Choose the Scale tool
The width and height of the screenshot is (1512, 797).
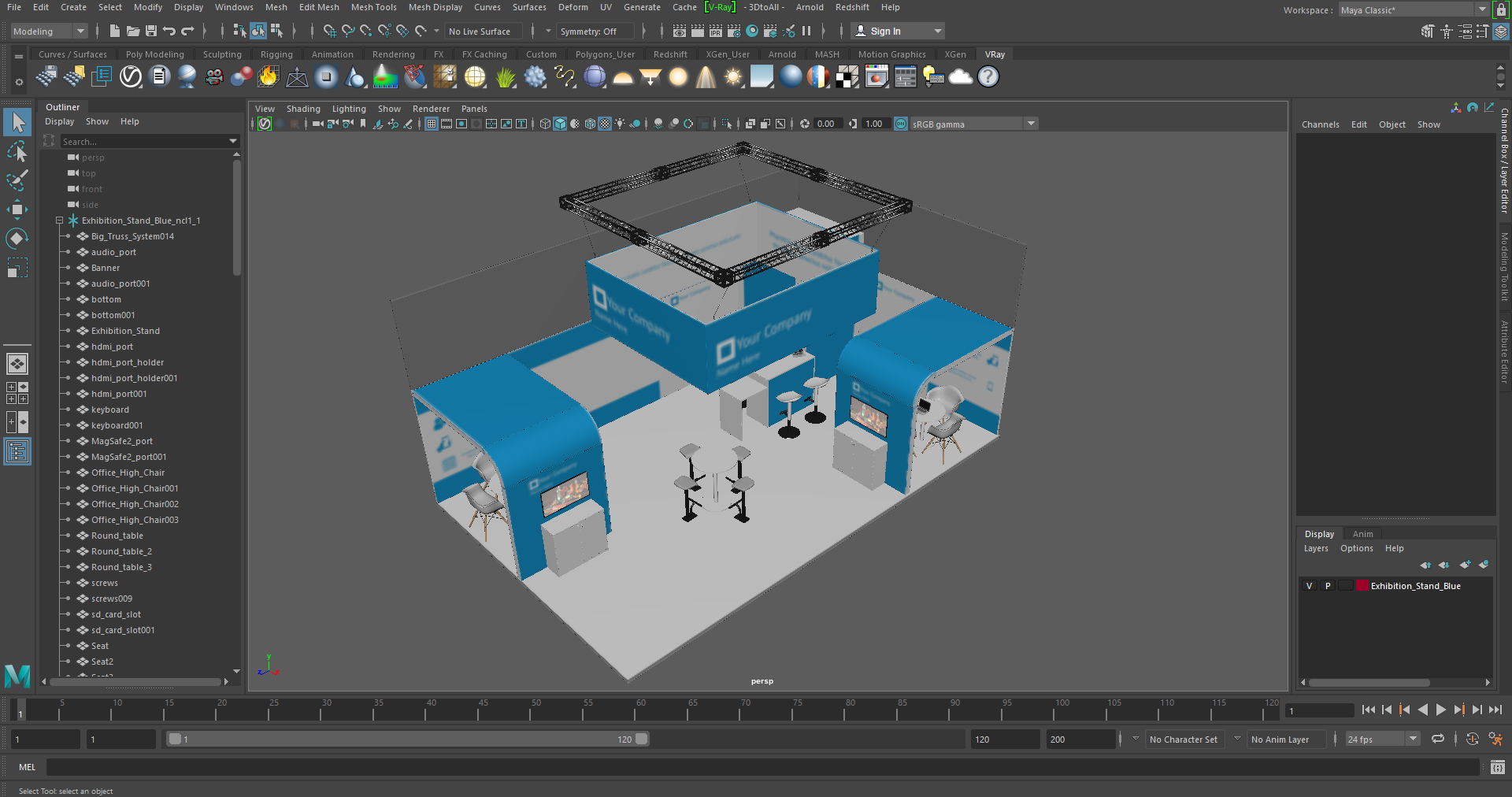coord(17,268)
